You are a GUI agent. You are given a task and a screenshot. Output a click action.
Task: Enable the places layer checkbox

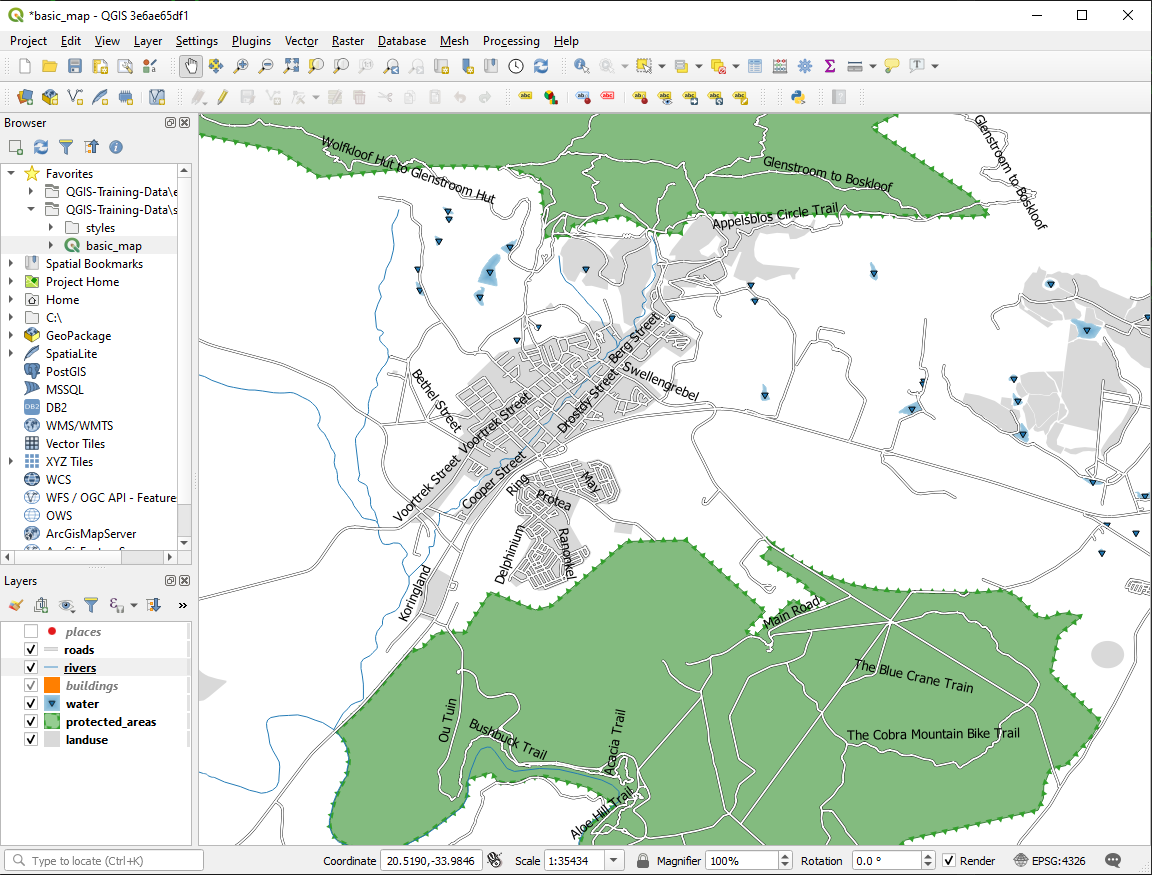(x=31, y=632)
